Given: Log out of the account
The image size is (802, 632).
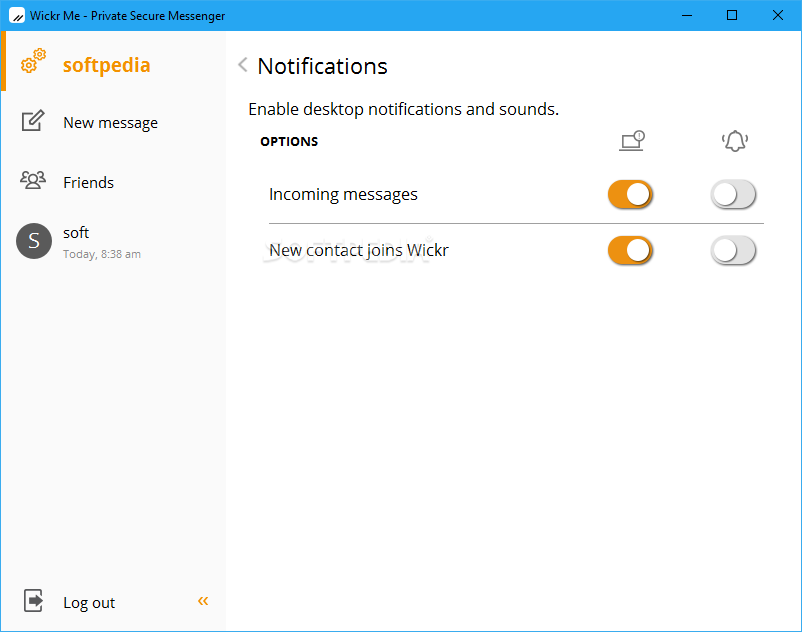Looking at the screenshot, I should pos(89,603).
